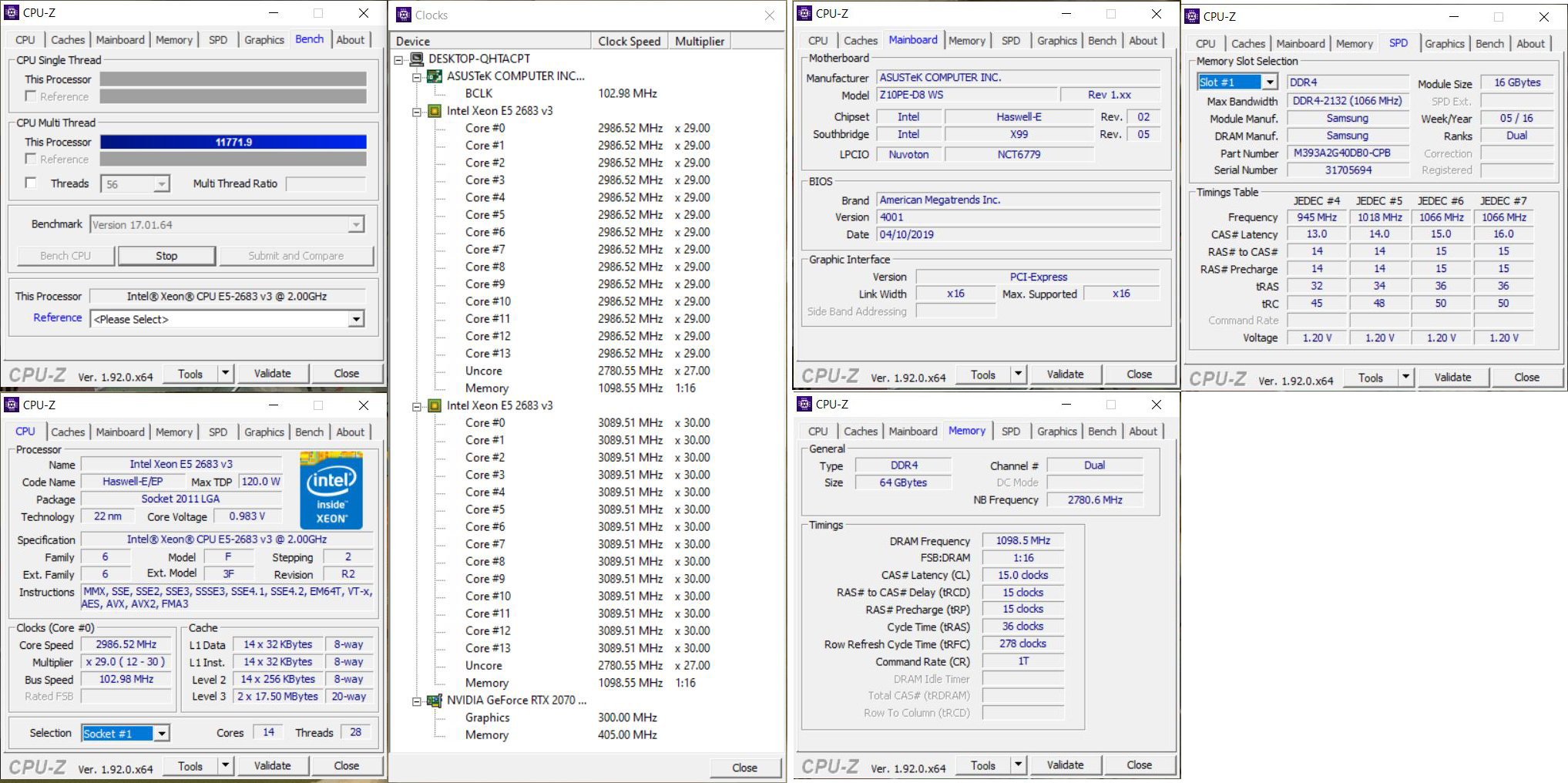The width and height of the screenshot is (1568, 783).
Task: Click Close button in Clocks window
Action: [x=744, y=768]
